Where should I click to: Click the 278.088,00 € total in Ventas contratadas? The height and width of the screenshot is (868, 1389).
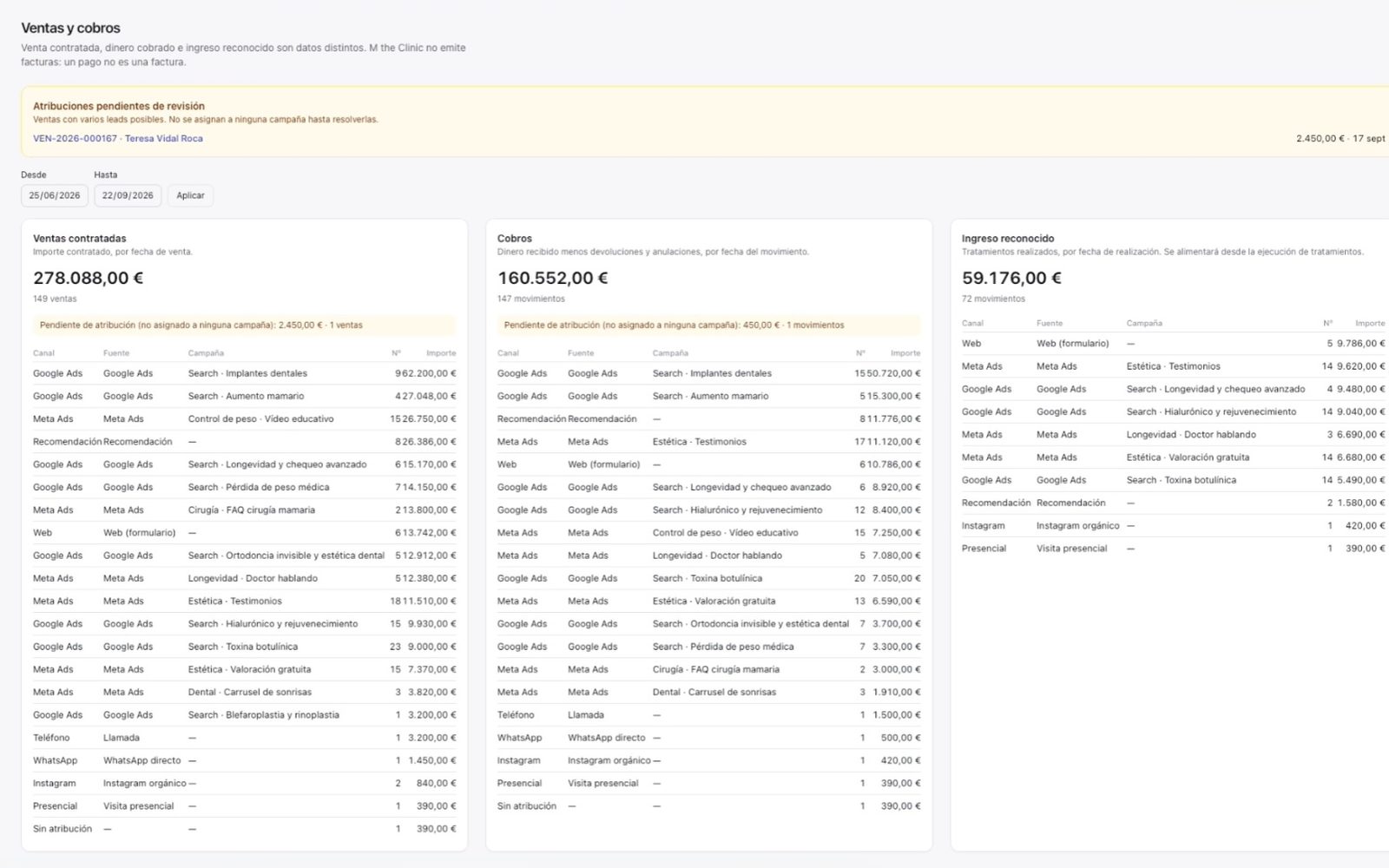tap(89, 278)
